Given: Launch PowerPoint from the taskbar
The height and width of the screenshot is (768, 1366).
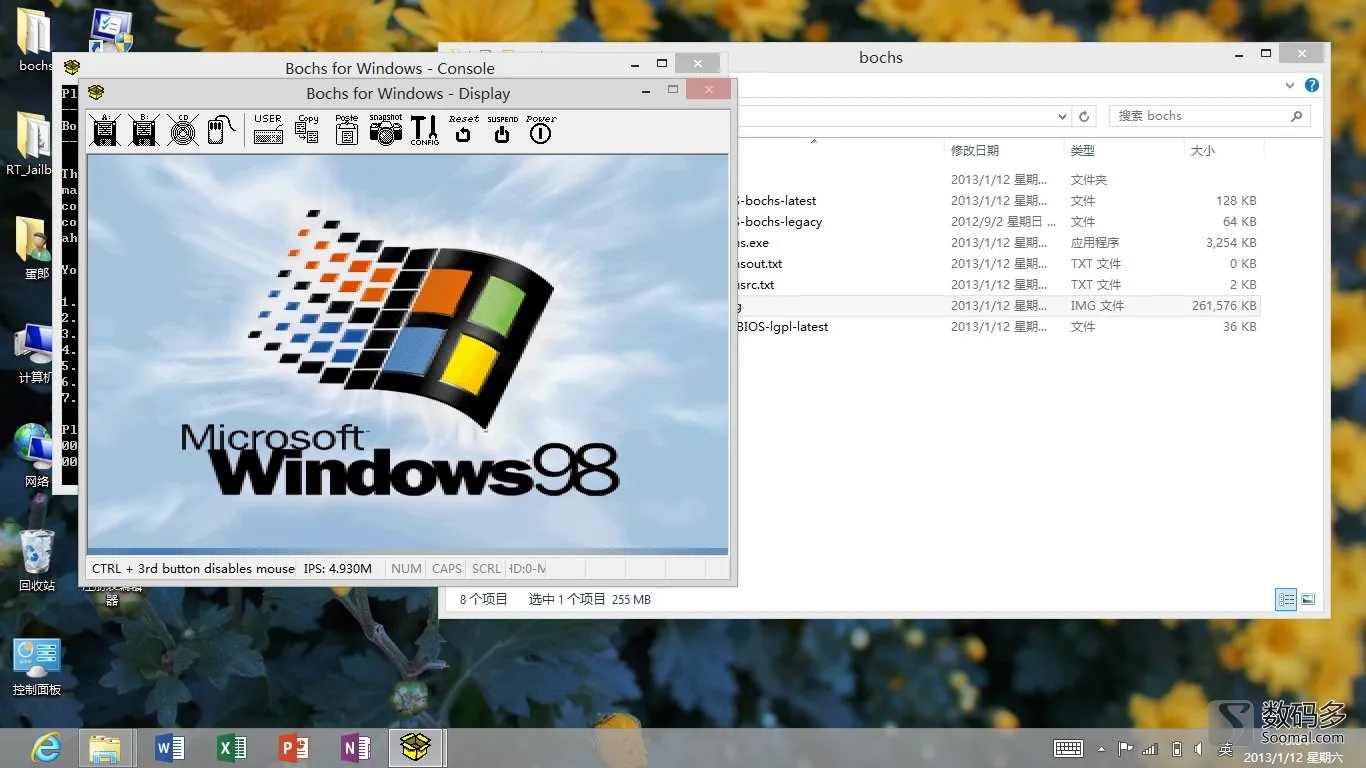Looking at the screenshot, I should (294, 747).
